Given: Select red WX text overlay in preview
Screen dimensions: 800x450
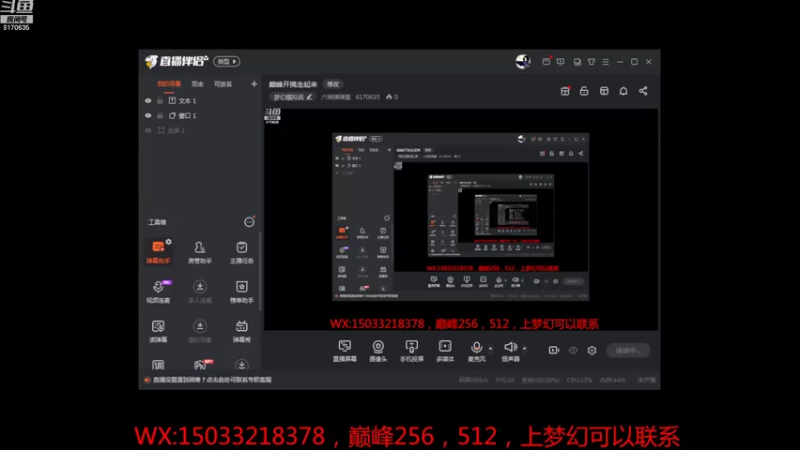Looking at the screenshot, I should point(464,324).
